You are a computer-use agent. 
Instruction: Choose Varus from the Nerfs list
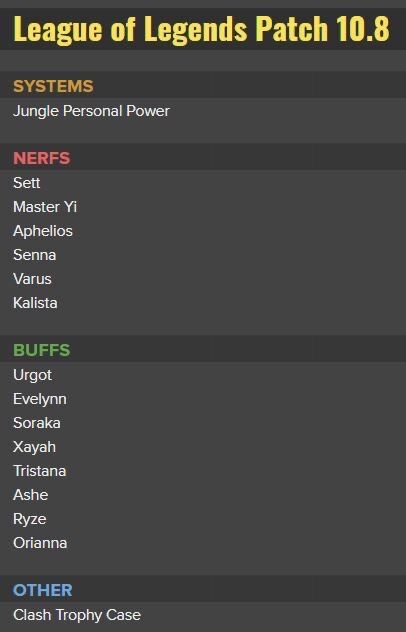click(x=32, y=279)
